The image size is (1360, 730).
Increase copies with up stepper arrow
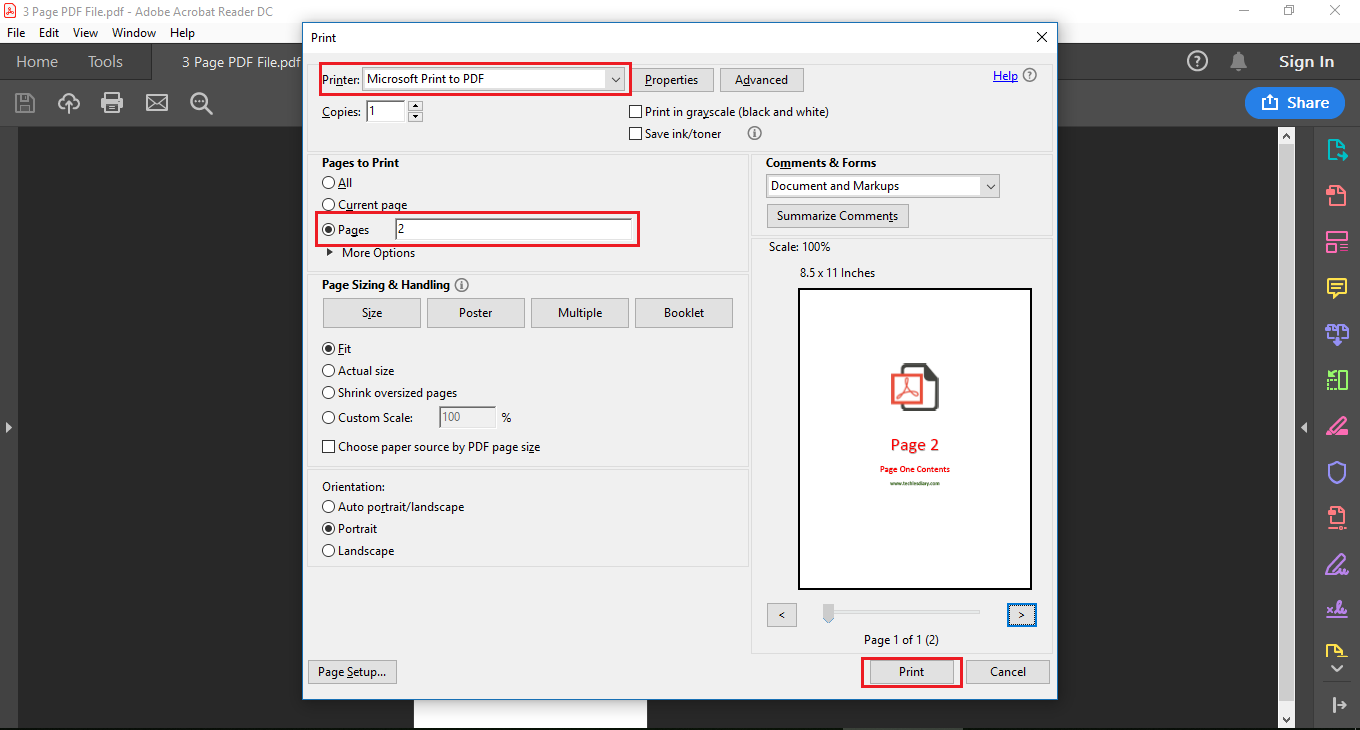click(x=416, y=106)
